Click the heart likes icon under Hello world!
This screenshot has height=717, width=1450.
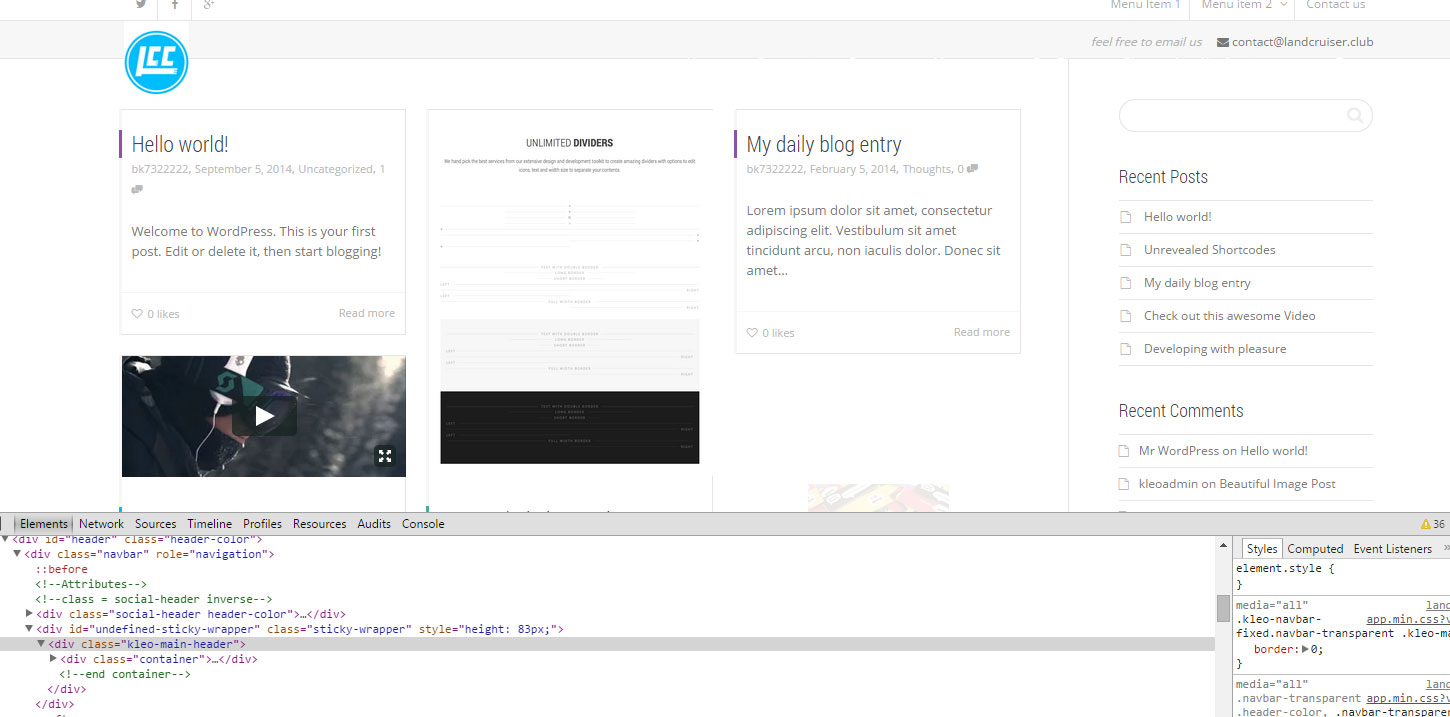pos(137,314)
